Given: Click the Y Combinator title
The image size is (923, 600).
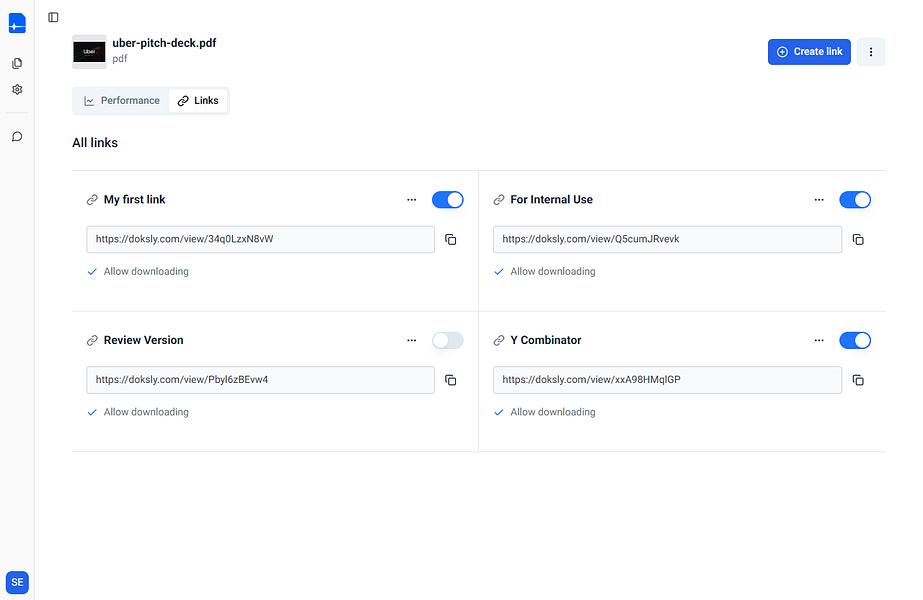Looking at the screenshot, I should [546, 340].
